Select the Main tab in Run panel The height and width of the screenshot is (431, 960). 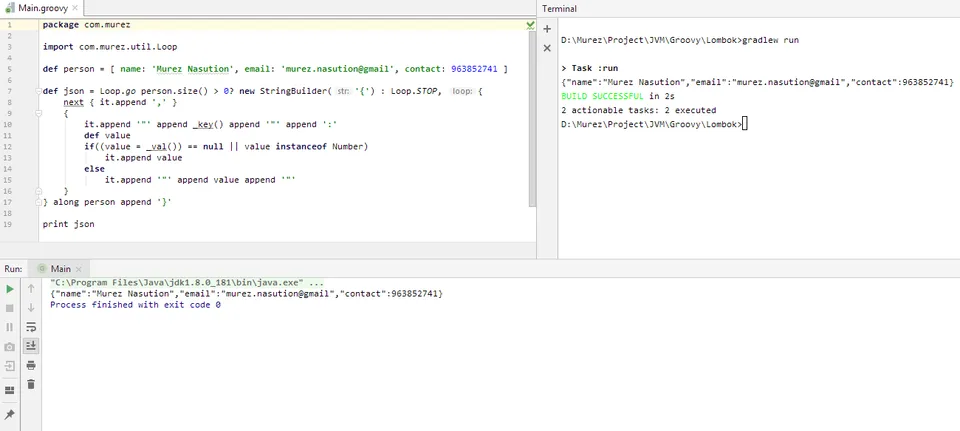[61, 269]
